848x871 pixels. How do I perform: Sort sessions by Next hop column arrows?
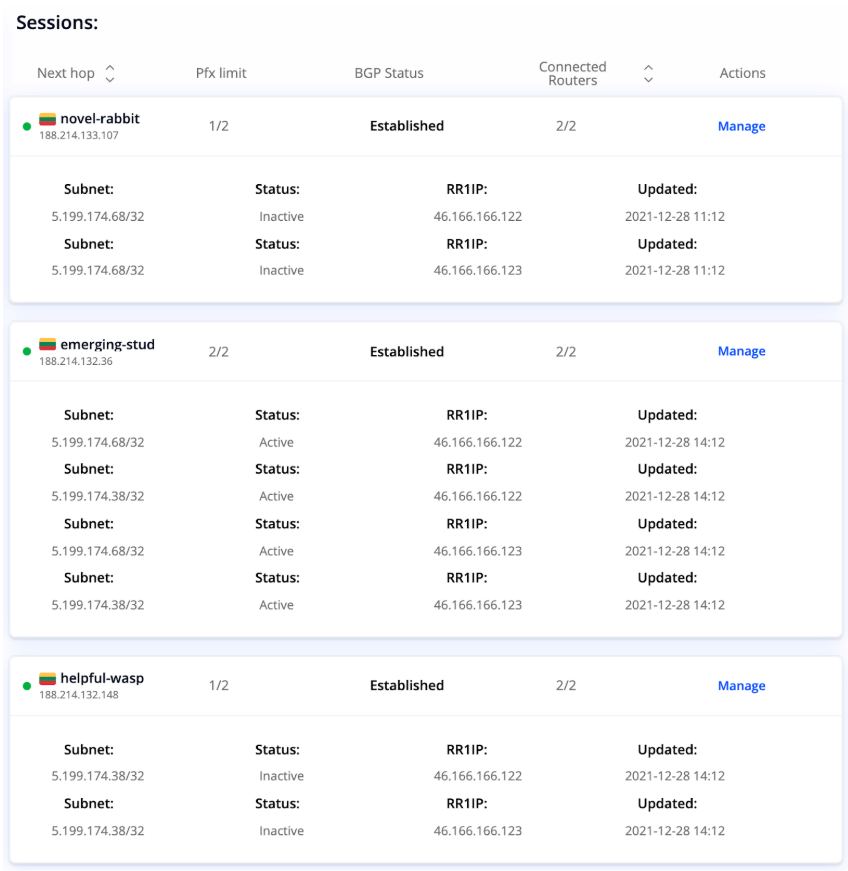(110, 73)
